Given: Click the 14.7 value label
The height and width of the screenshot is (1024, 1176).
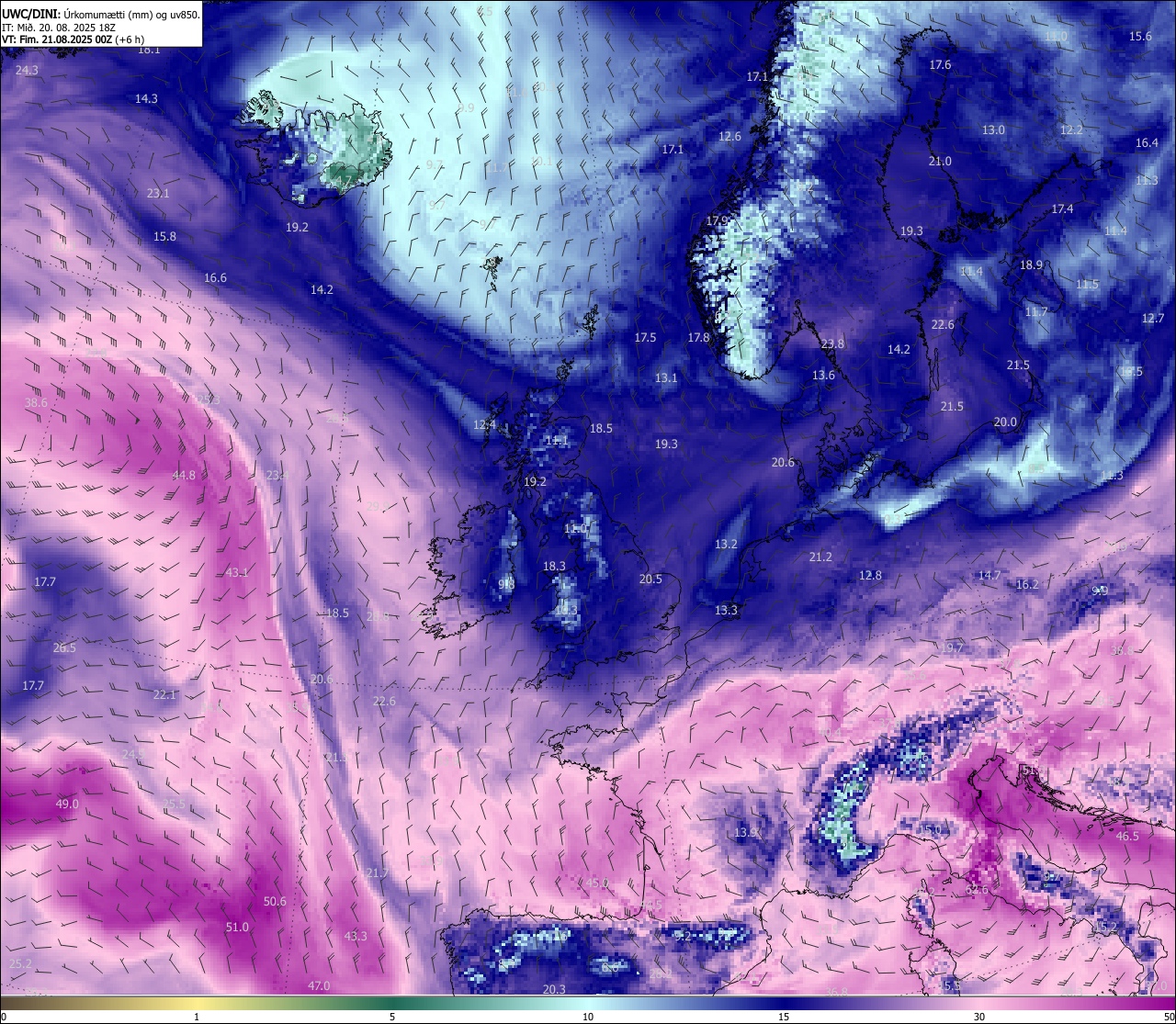Looking at the screenshot, I should 989,575.
